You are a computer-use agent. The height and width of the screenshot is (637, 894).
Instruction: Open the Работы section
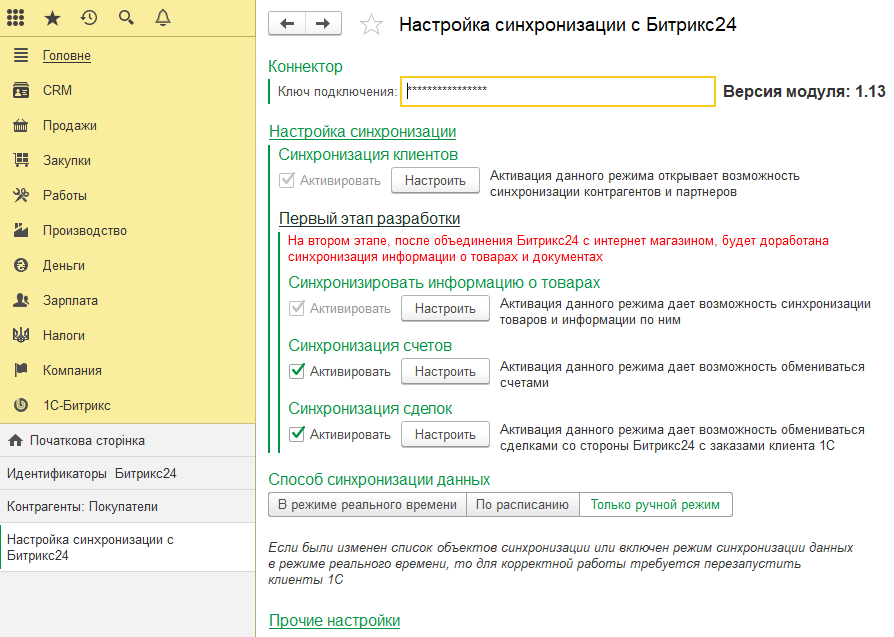point(65,196)
